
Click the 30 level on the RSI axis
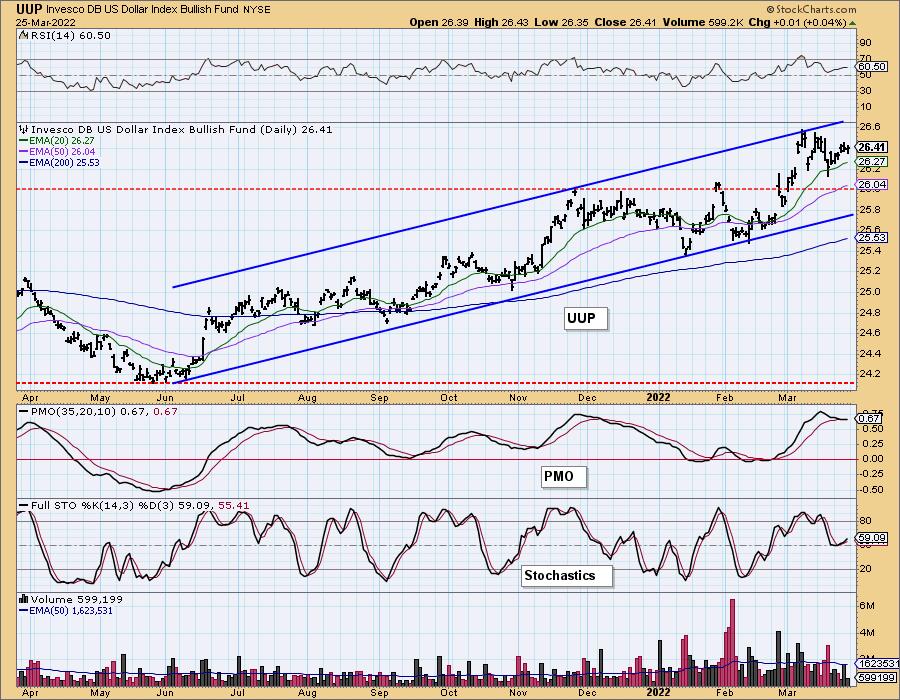[x=865, y=91]
